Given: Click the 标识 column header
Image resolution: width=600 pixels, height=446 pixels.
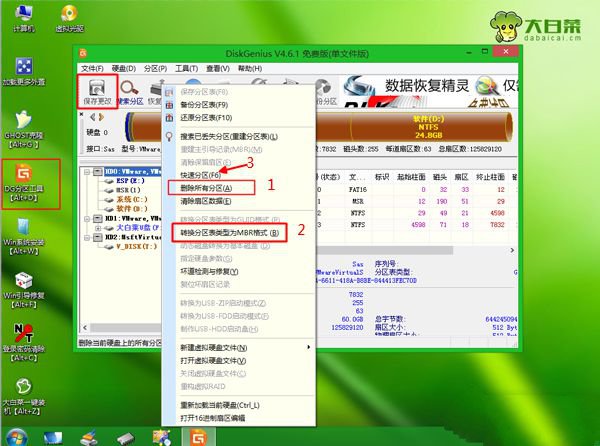Looking at the screenshot, I should pos(382,177).
